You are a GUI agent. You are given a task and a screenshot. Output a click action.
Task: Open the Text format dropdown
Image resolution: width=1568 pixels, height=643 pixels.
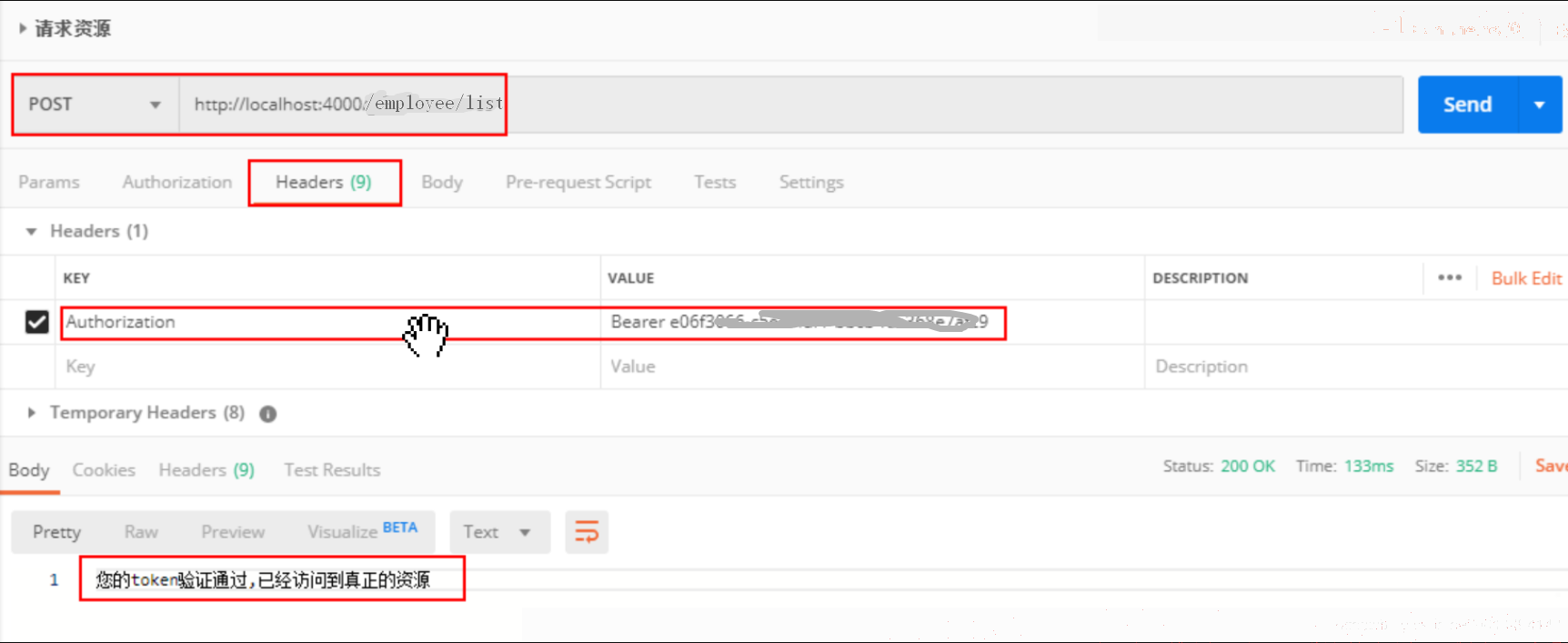(499, 532)
